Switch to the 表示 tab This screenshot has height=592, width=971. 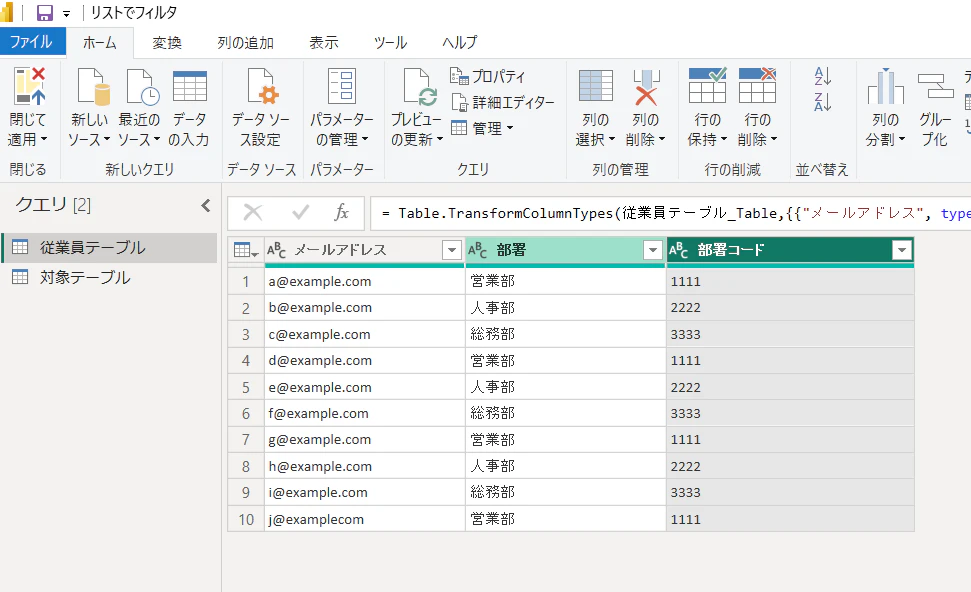coord(324,43)
